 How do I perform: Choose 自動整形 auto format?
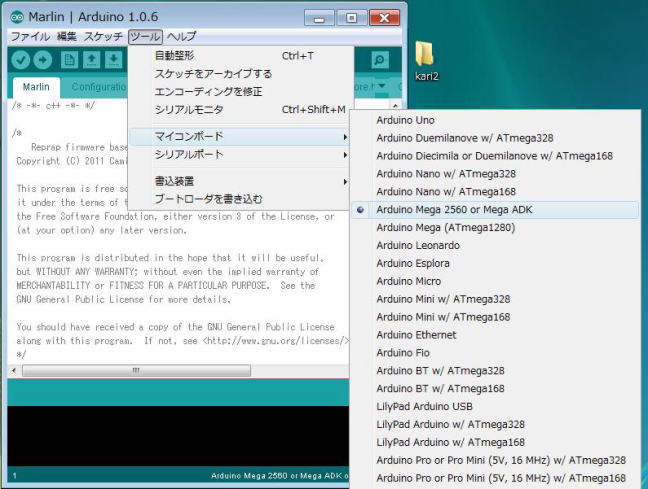(241, 55)
